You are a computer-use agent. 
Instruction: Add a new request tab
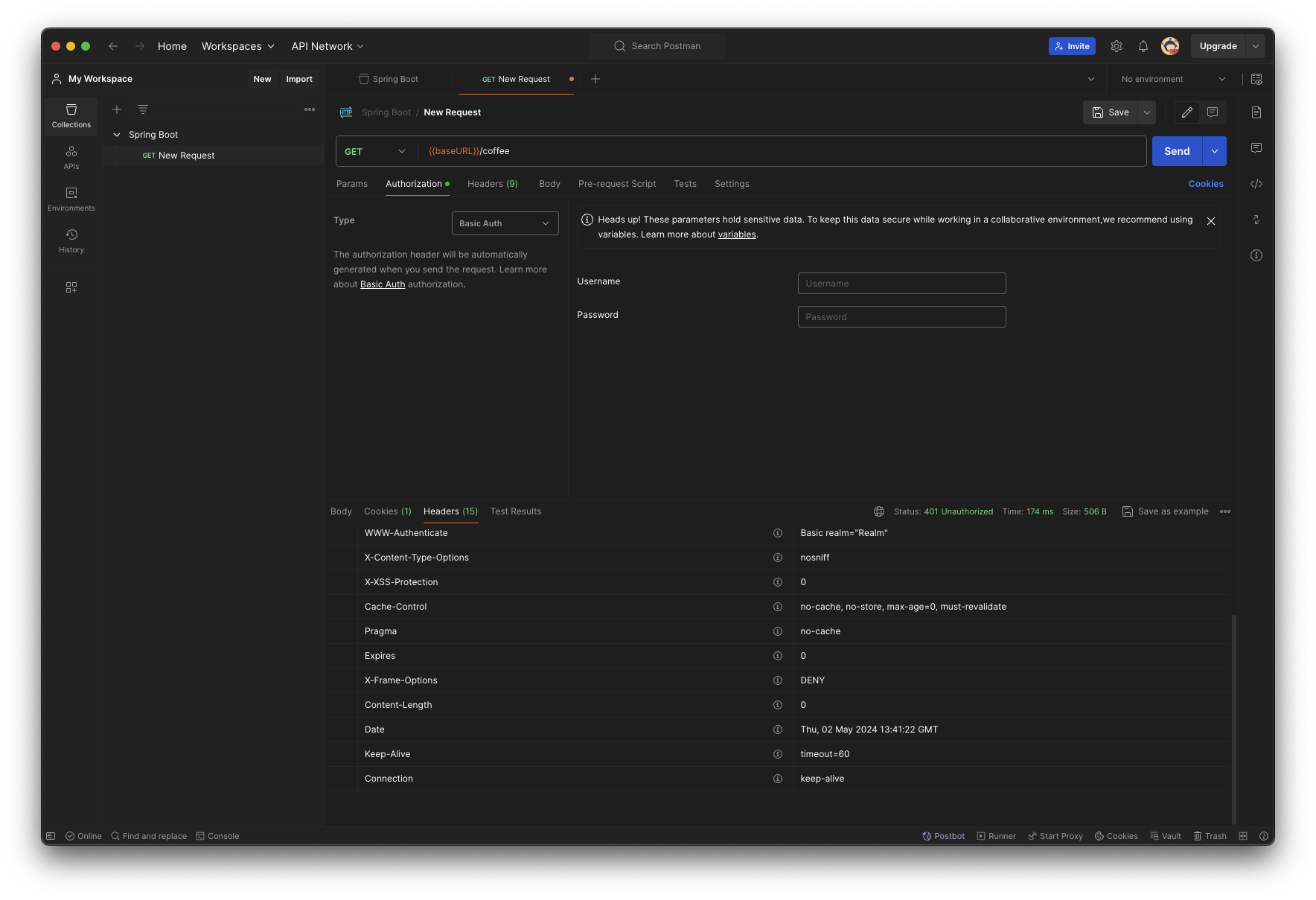(595, 79)
